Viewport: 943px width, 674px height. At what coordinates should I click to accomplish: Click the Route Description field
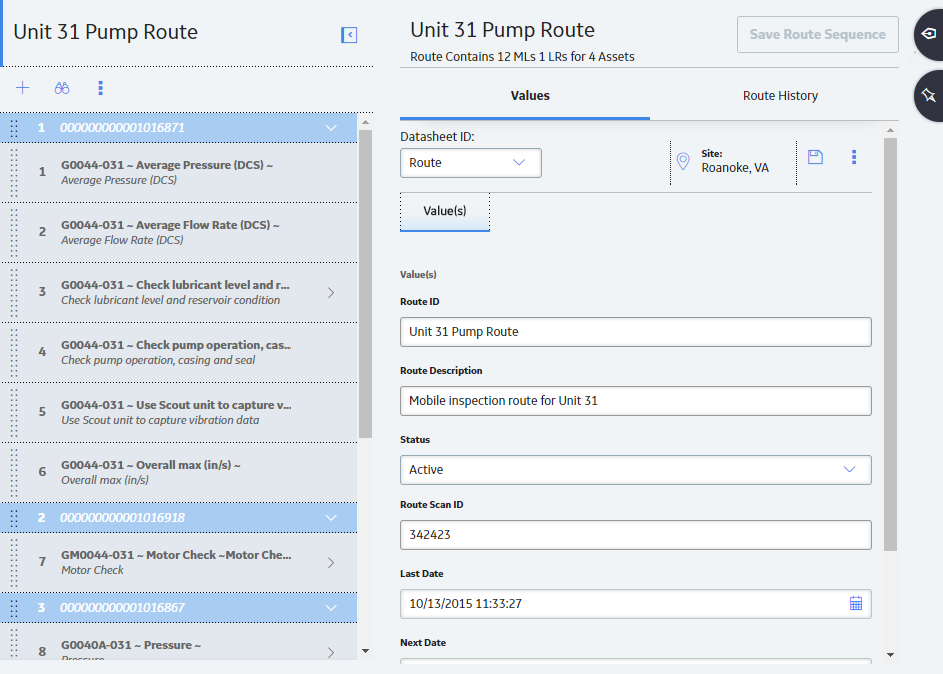coord(636,401)
